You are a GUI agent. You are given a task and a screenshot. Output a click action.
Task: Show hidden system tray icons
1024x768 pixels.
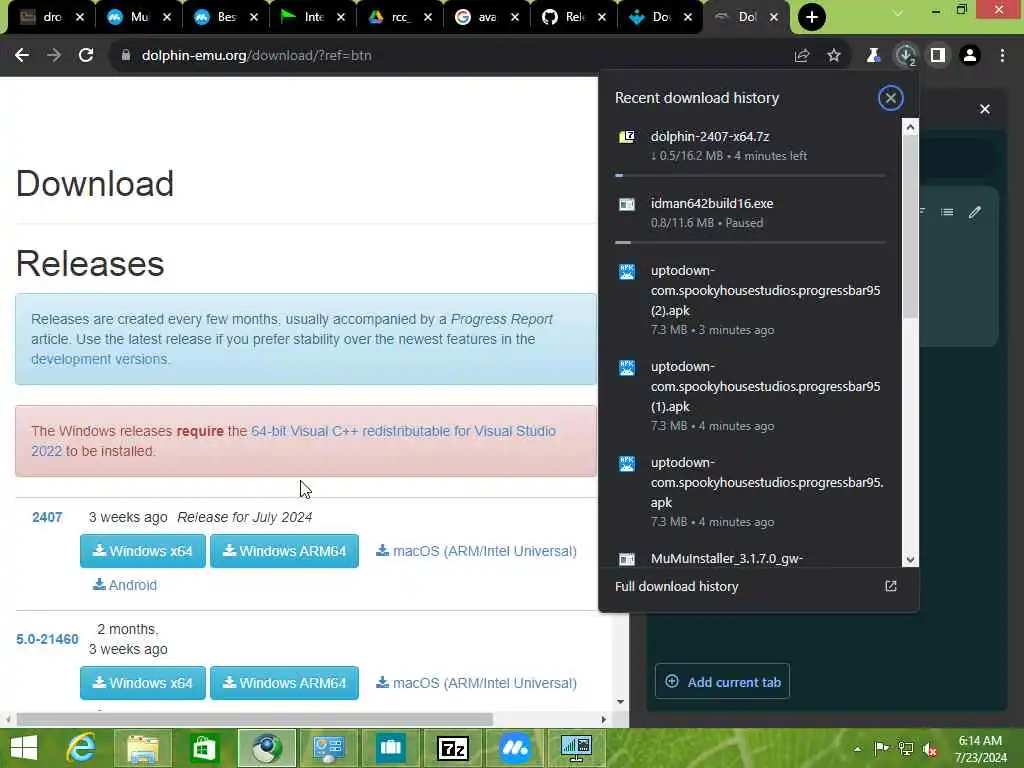pos(857,748)
